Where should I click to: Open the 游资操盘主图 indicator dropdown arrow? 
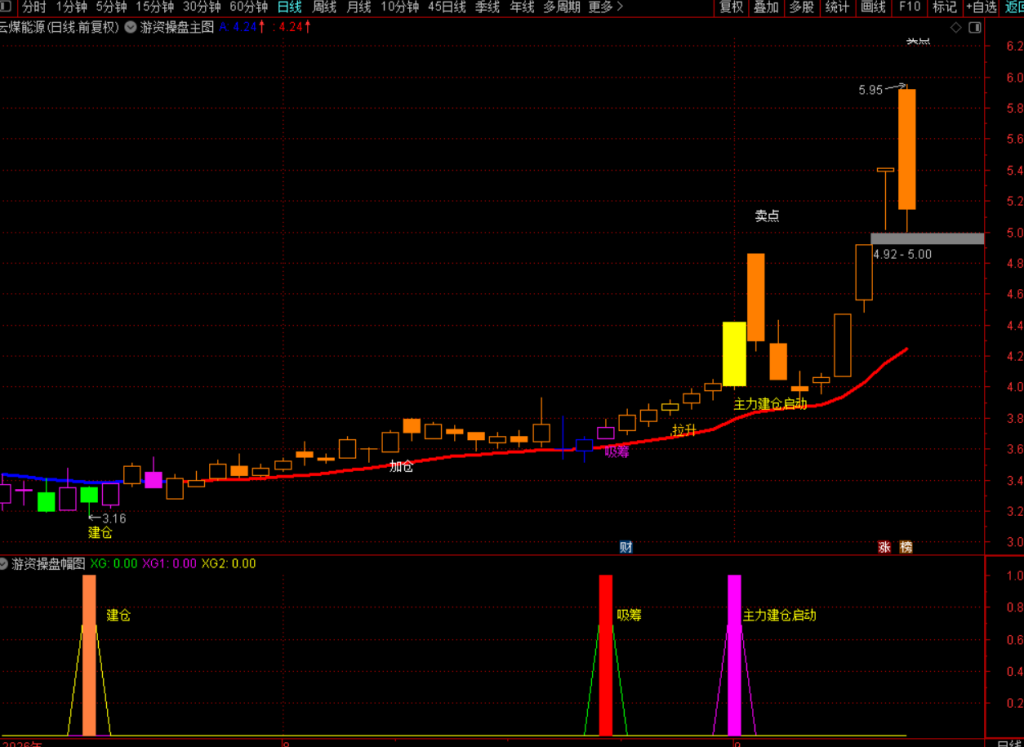pos(131,27)
